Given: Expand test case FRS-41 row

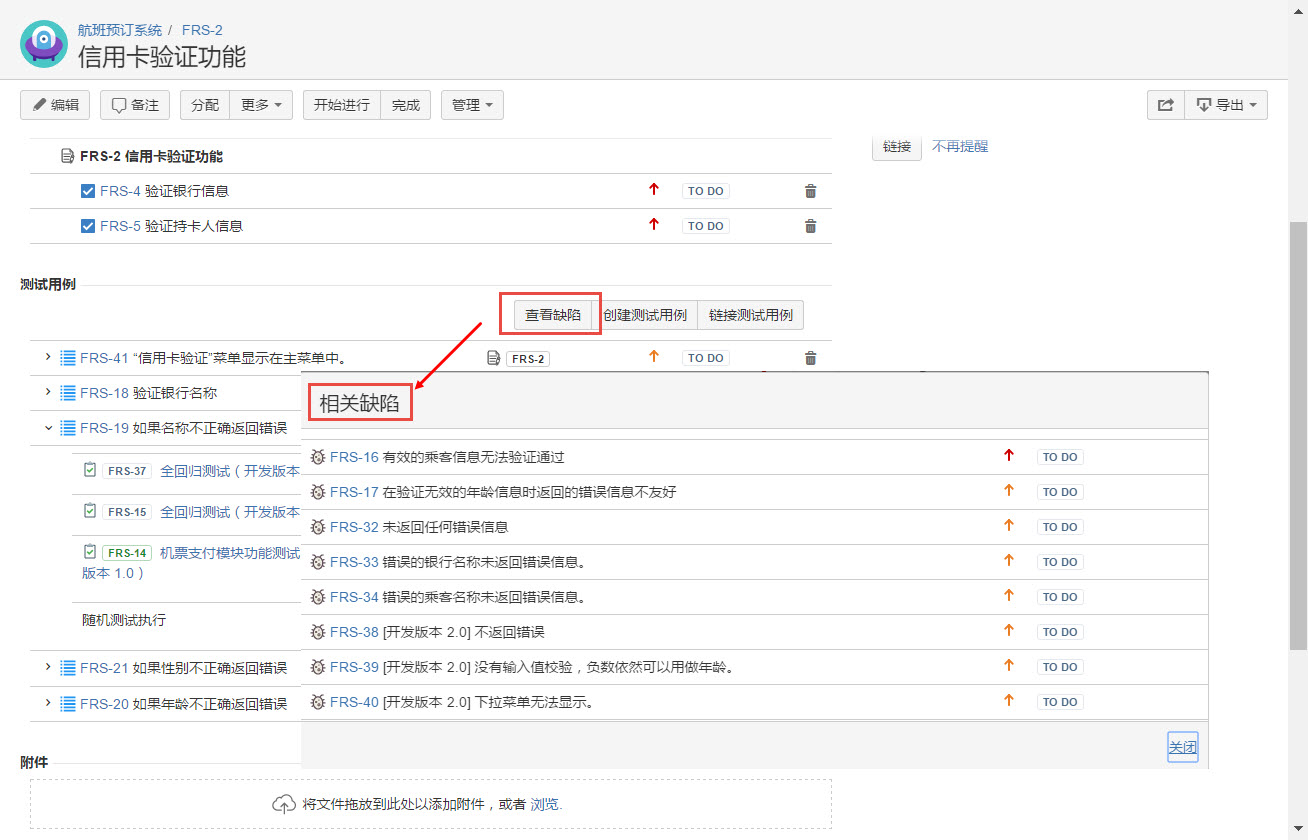Looking at the screenshot, I should click(x=47, y=357).
